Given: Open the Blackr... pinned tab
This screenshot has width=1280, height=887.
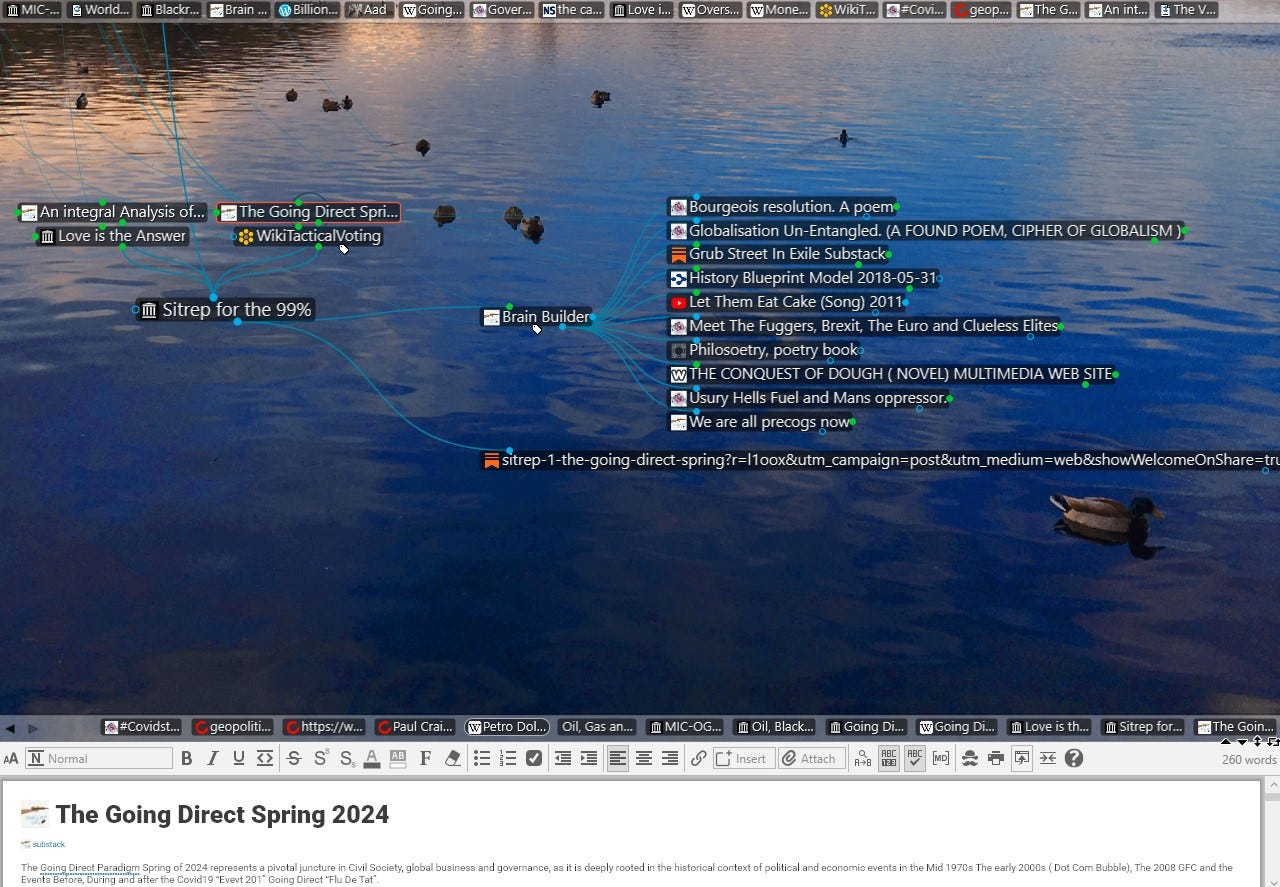Looking at the screenshot, I should (169, 10).
